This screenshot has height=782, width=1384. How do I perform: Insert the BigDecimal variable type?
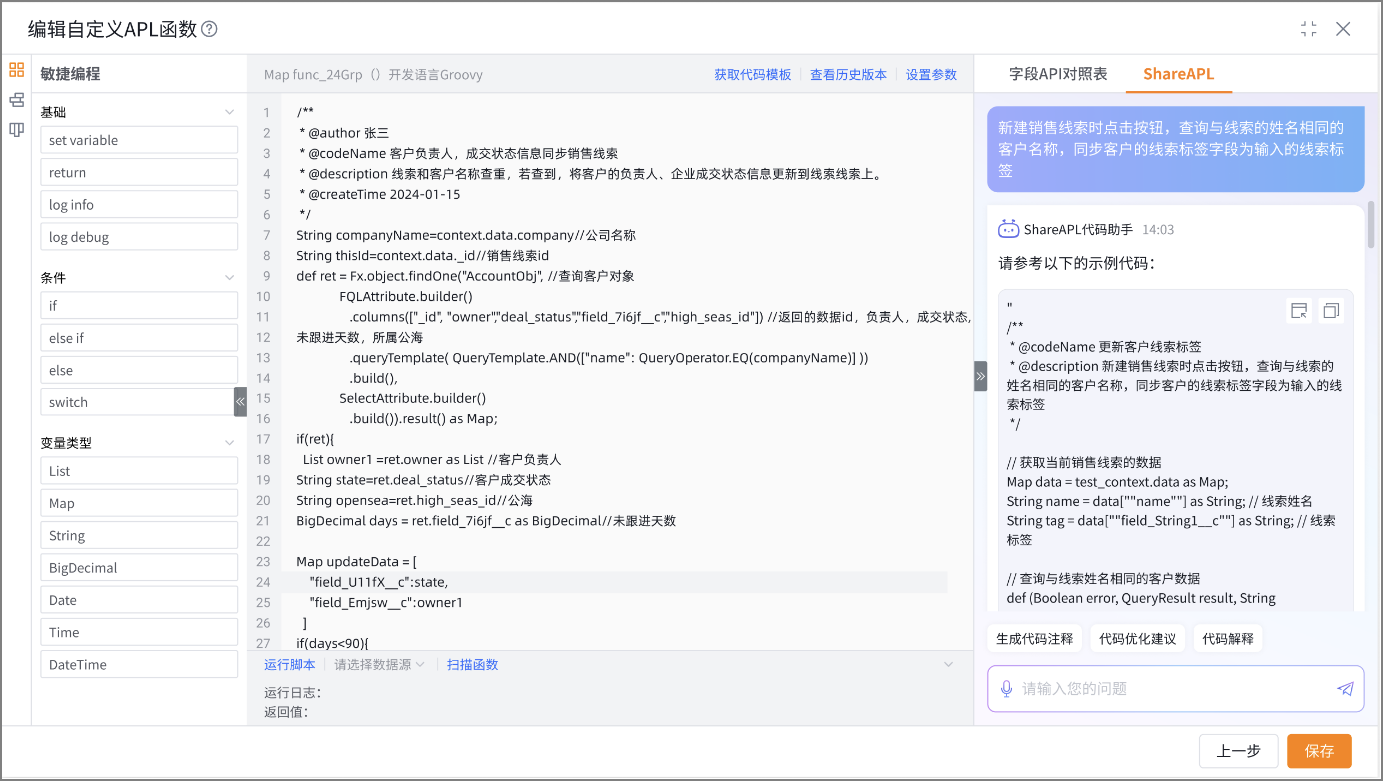139,567
